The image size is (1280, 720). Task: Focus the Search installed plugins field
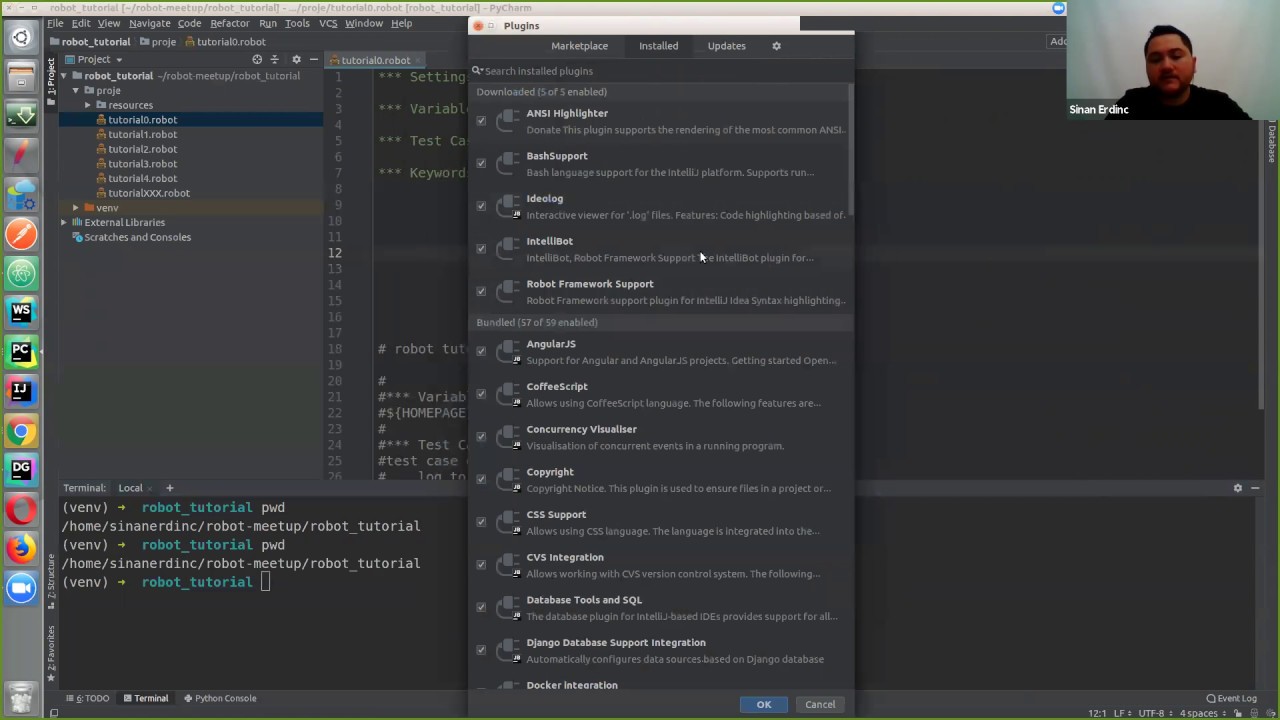coord(661,71)
